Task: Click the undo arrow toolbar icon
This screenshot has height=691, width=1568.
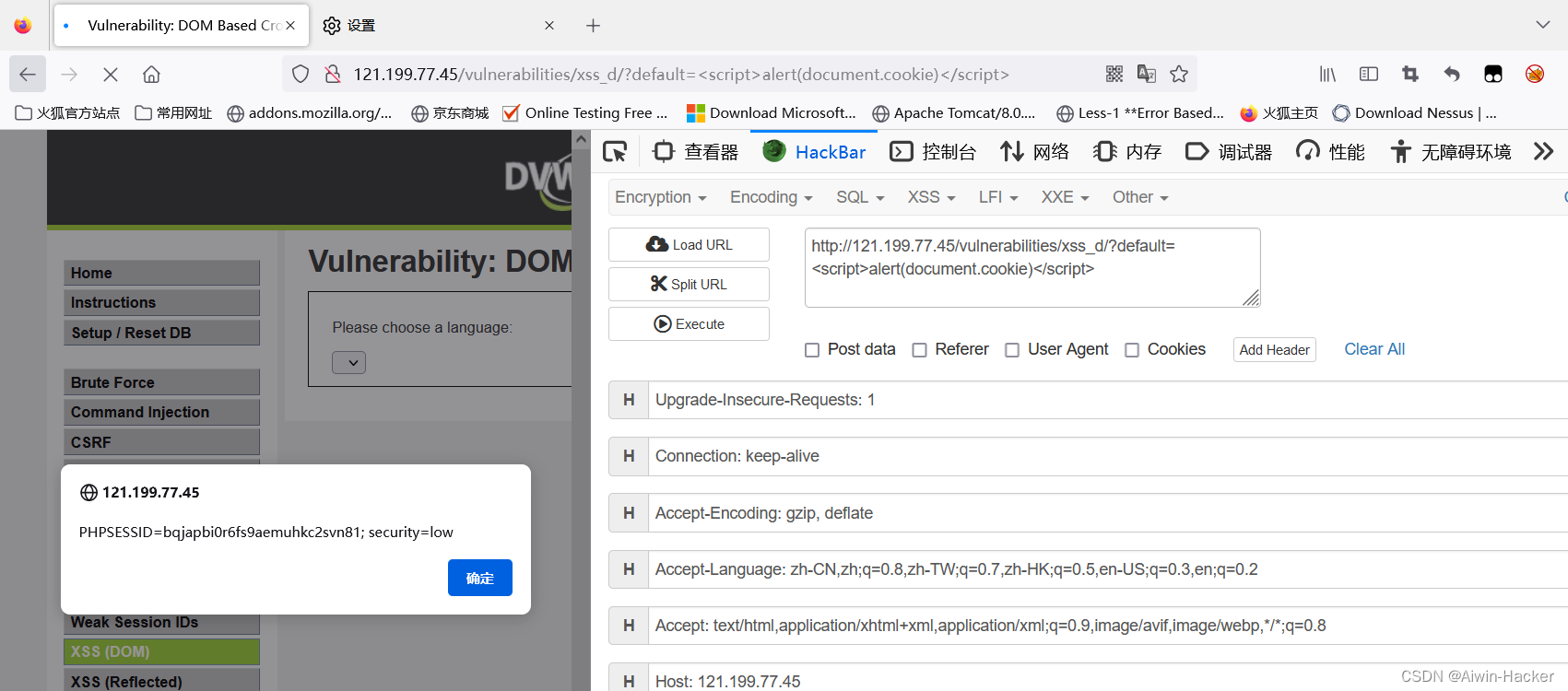Action: [x=1452, y=74]
